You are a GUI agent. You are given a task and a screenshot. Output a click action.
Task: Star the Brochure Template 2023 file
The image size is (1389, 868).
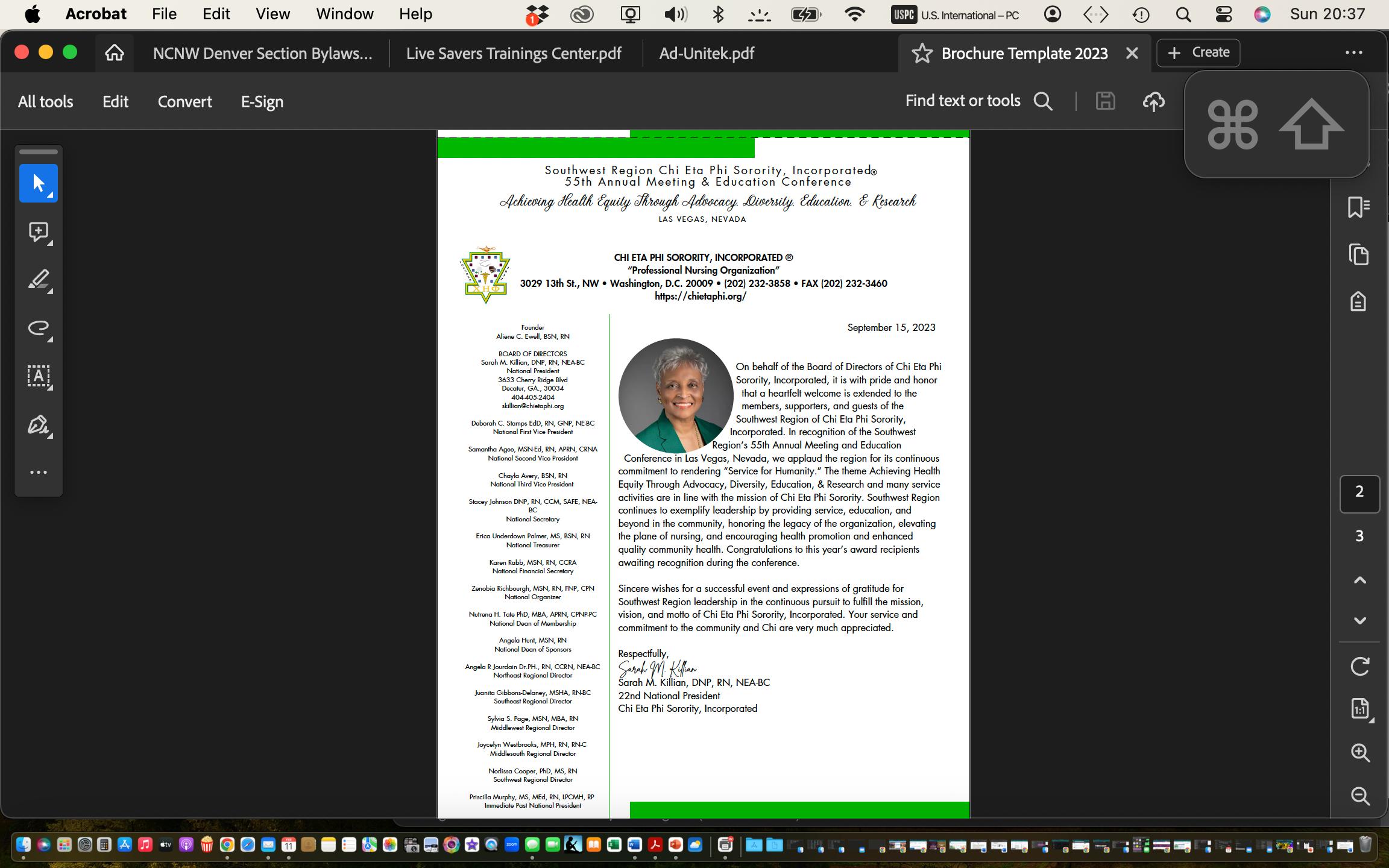921,53
